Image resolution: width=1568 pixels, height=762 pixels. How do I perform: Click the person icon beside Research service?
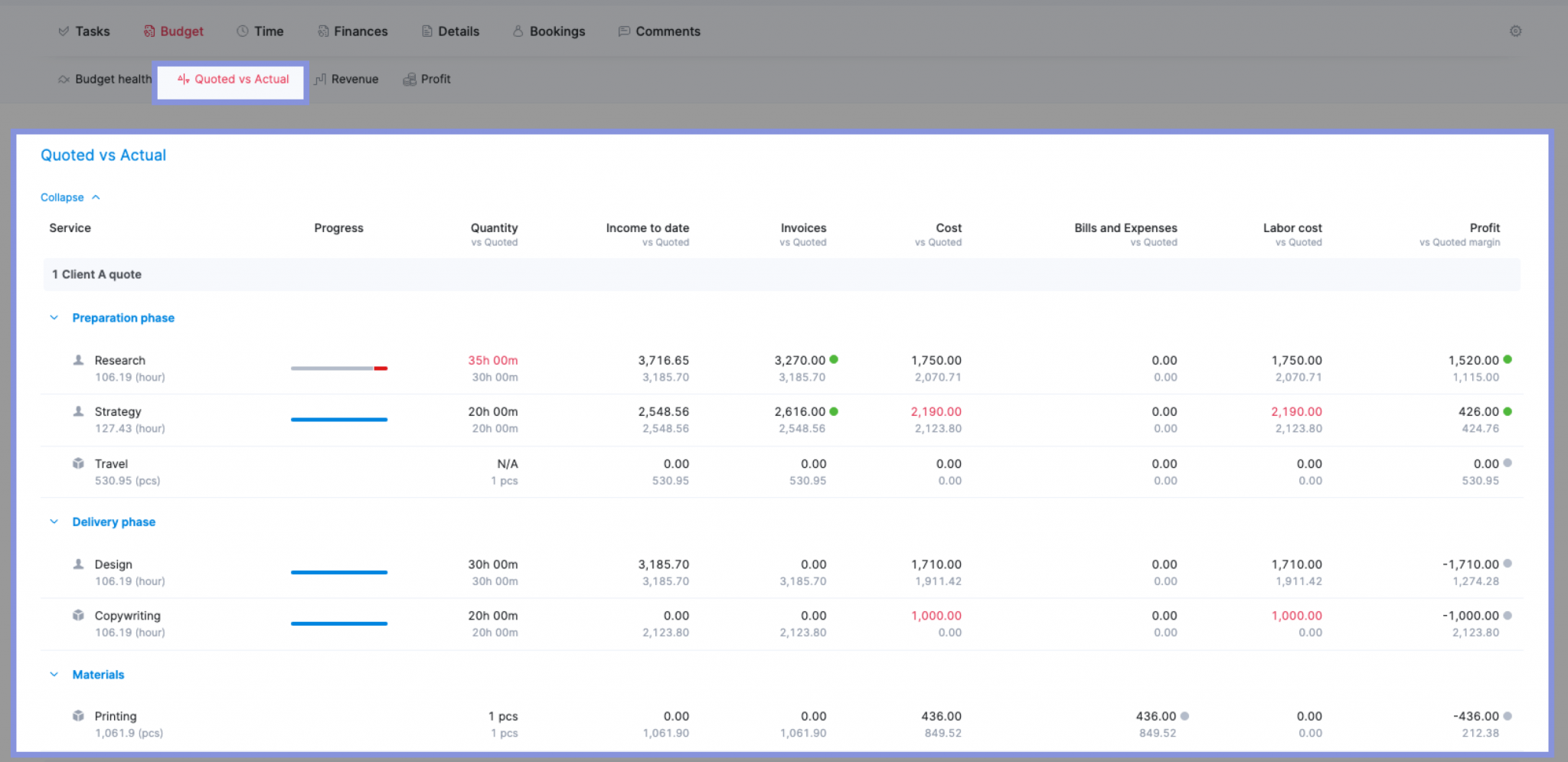tap(78, 359)
